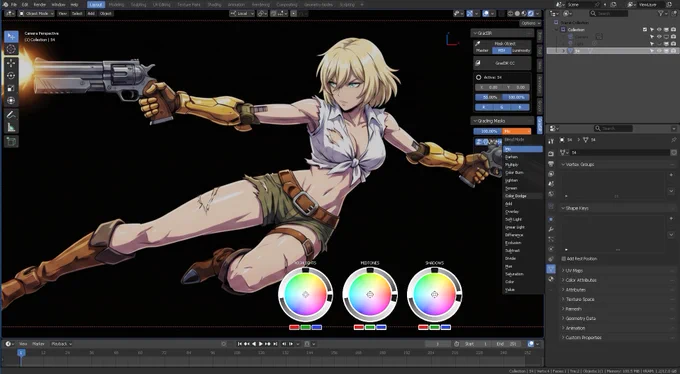Viewport: 680px width, 374px height.
Task: Select the Select Box tool
Action: coord(11,36)
